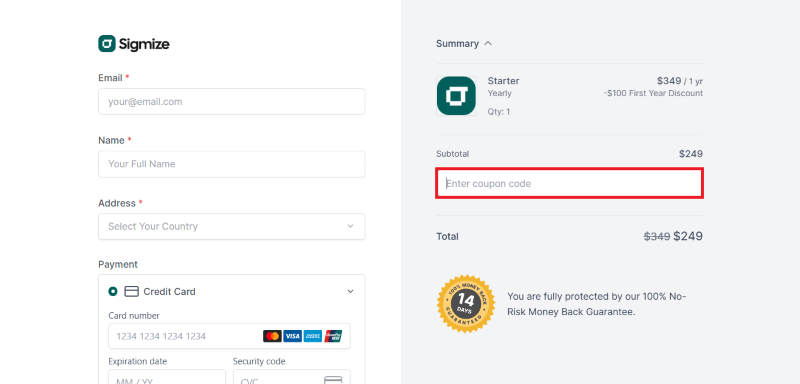Open the Select Your Country dropdown
The height and width of the screenshot is (384, 800).
(232, 226)
